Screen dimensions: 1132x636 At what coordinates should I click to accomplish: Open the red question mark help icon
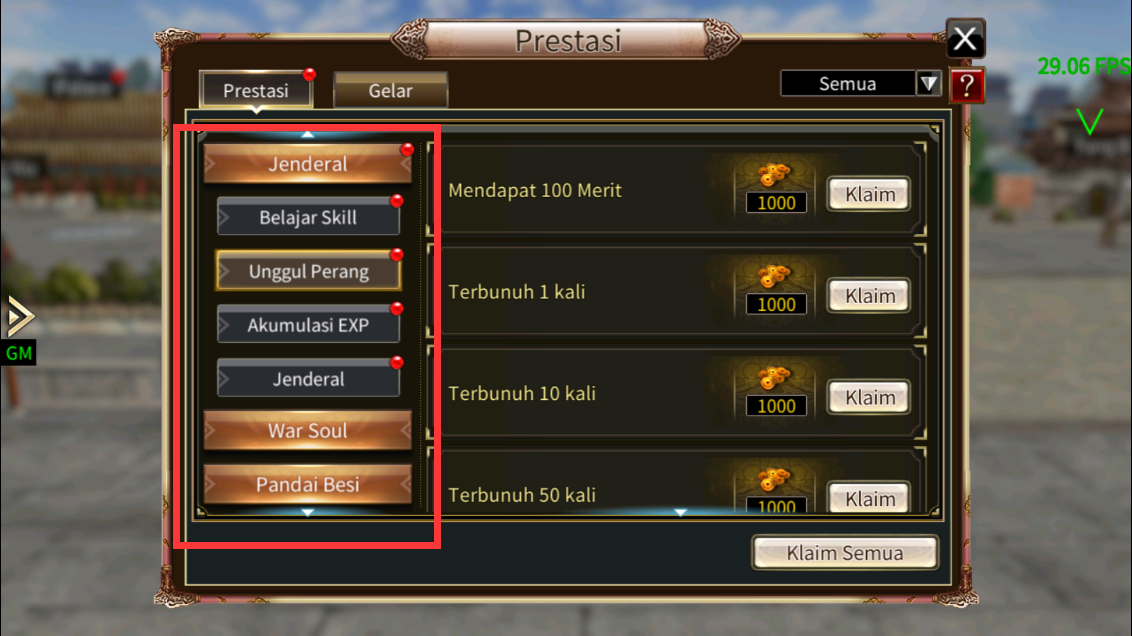[x=967, y=86]
